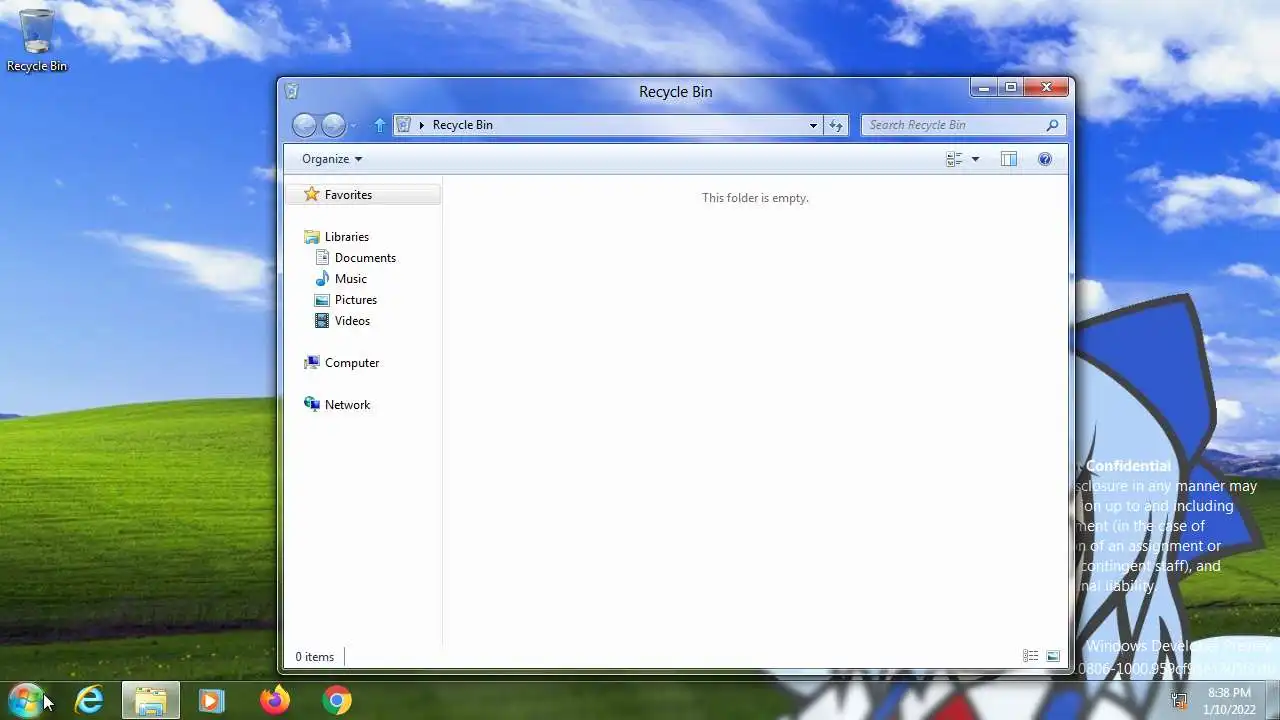The height and width of the screenshot is (720, 1280).
Task: Expand the address bar breadcrumb arrow before Recycle Bin
Action: 422,125
